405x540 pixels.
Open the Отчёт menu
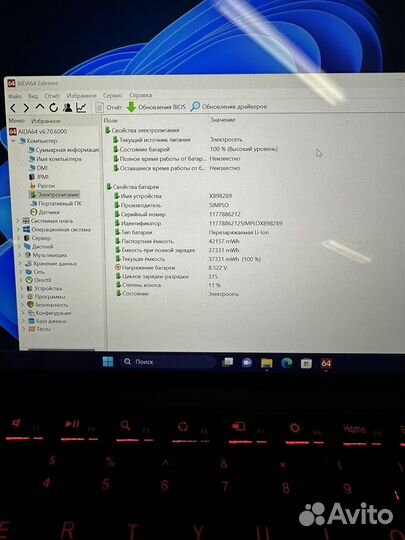pos(52,95)
